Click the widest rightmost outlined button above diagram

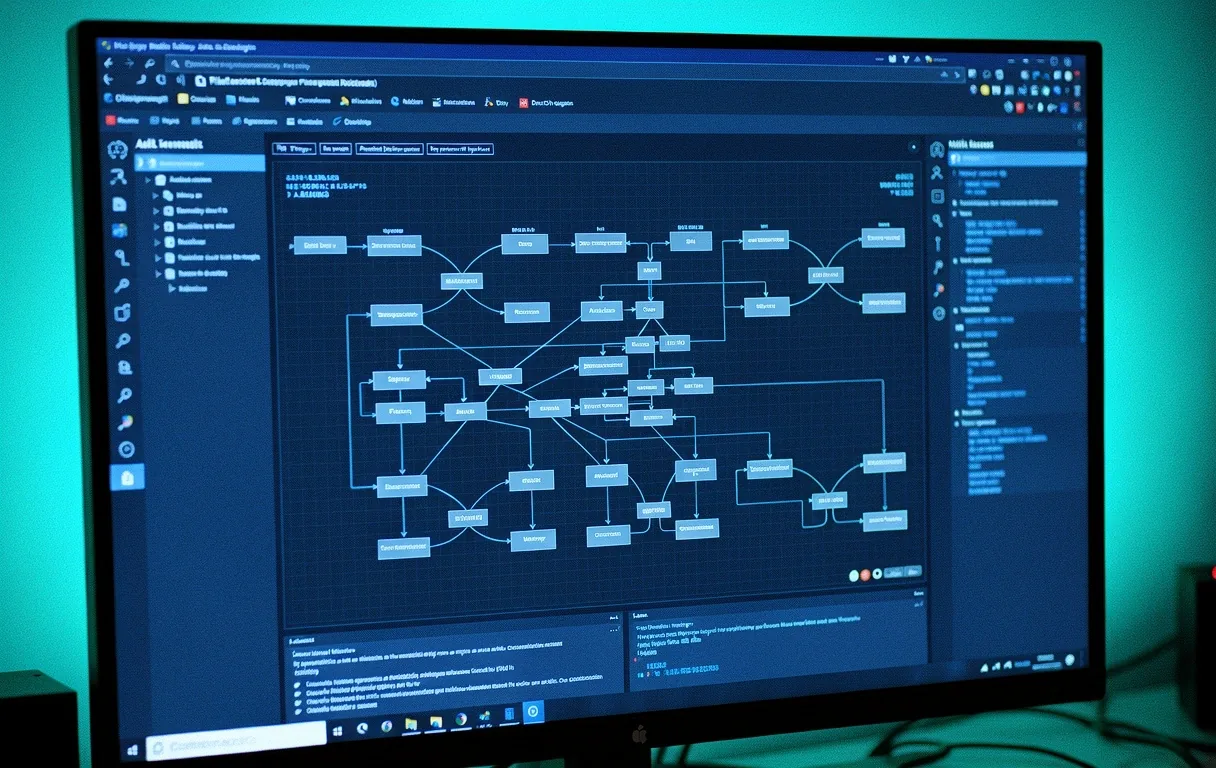tap(460, 149)
